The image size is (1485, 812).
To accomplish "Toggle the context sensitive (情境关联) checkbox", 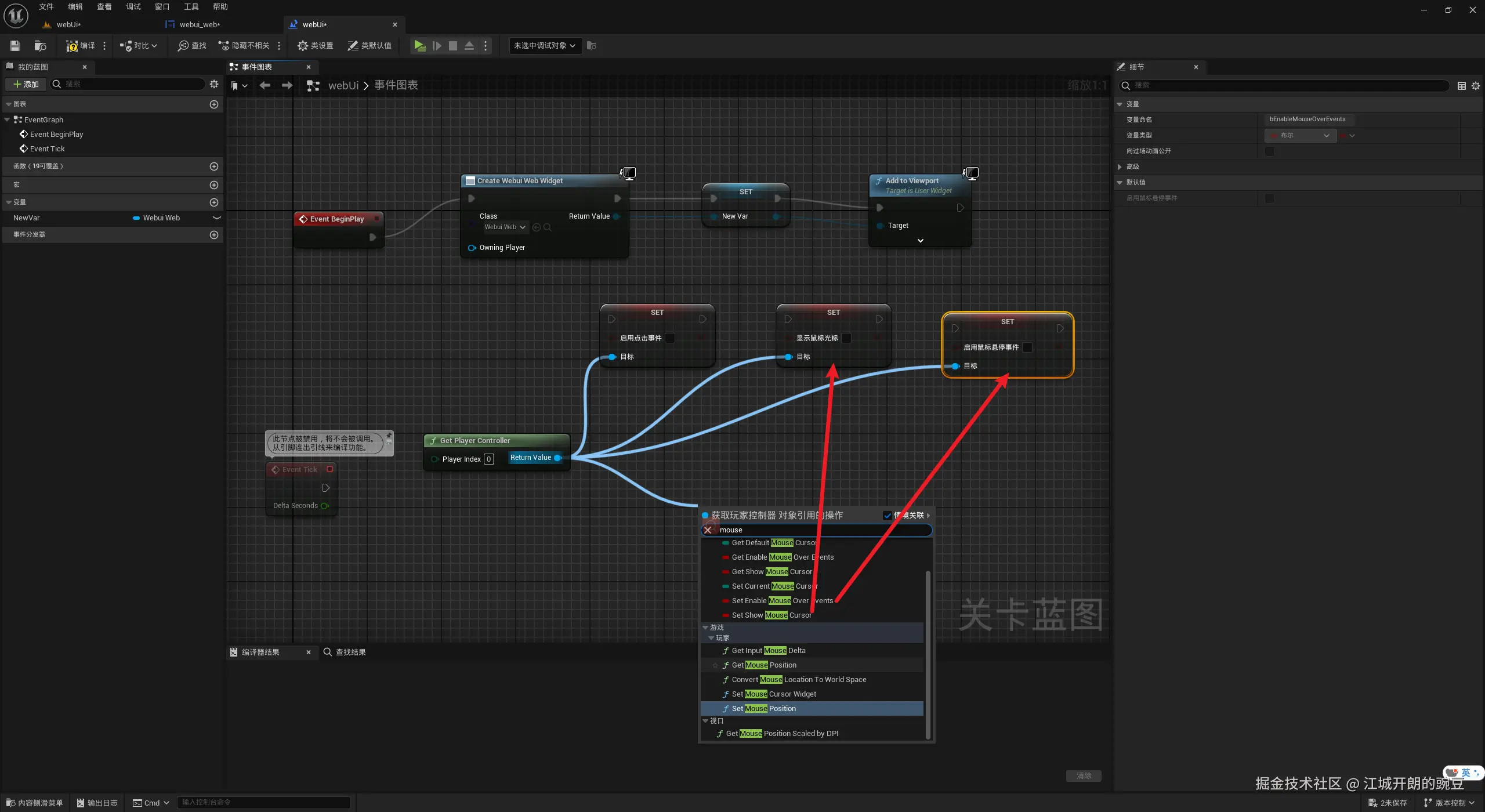I will 888,515.
